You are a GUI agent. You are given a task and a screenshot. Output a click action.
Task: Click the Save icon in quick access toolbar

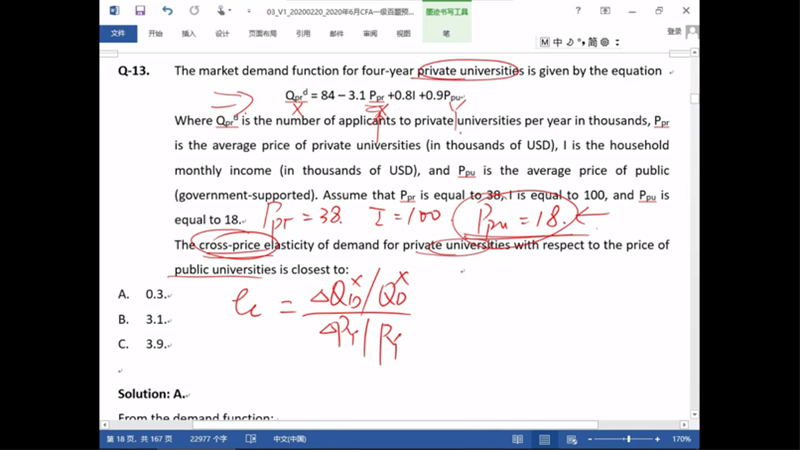point(140,11)
